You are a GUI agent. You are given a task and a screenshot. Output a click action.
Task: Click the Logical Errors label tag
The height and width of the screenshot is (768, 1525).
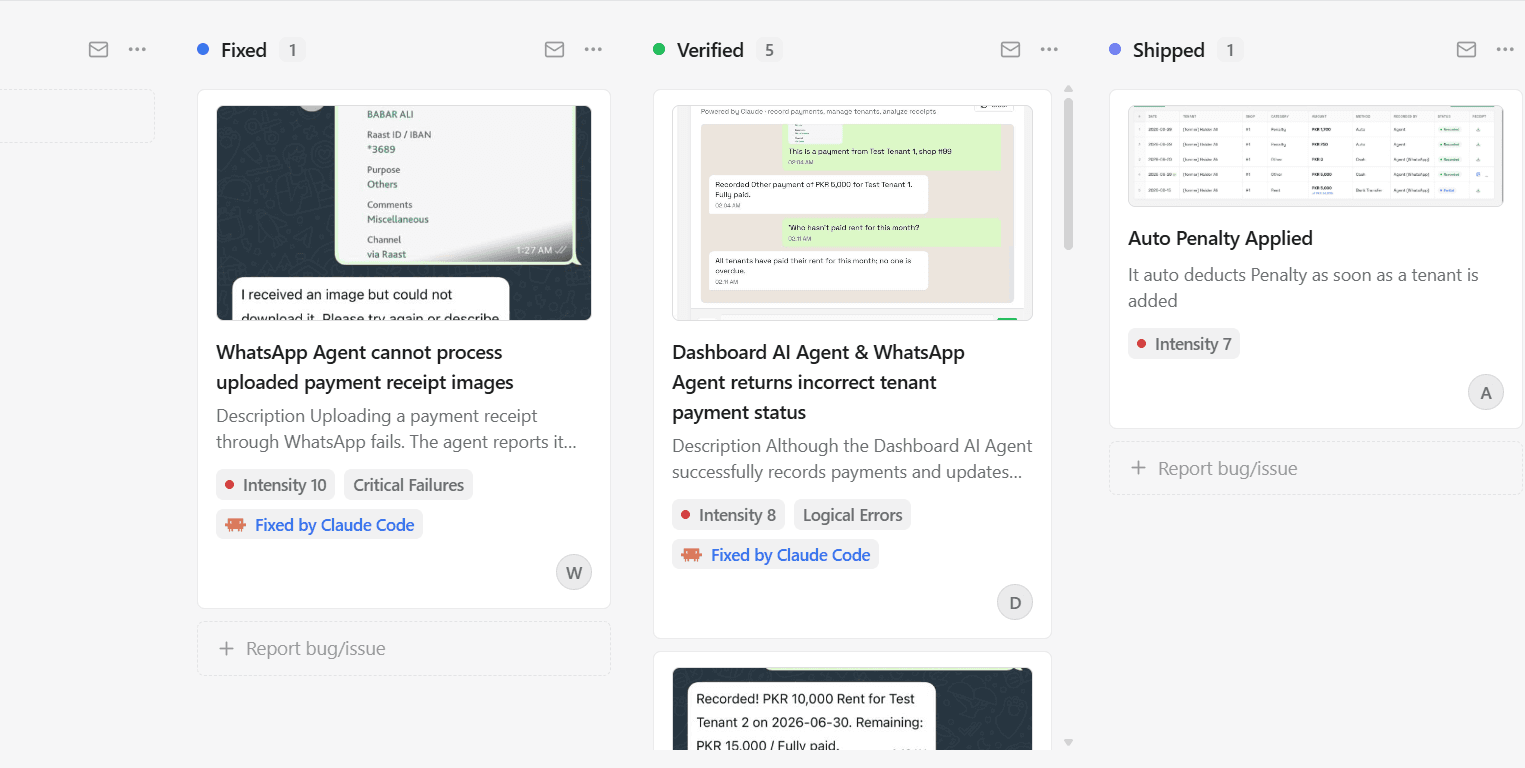(x=852, y=515)
